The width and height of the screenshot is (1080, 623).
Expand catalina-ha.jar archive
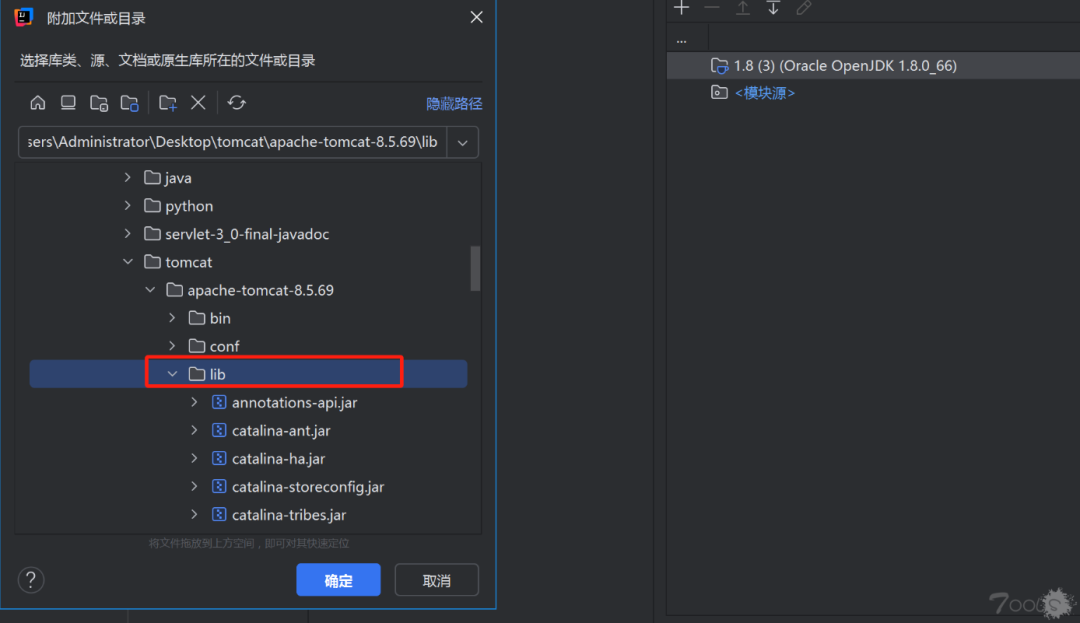coord(194,458)
